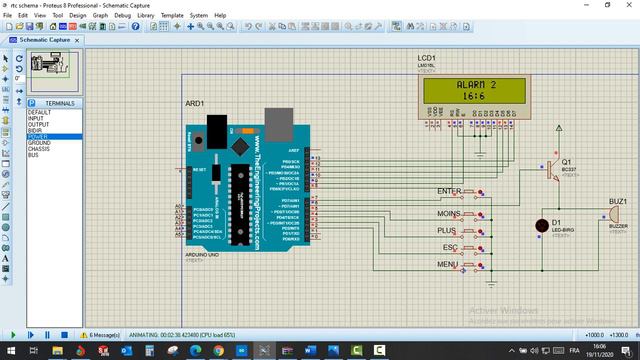Click the MOINS push button in schematic
The image size is (640, 360).
(469, 215)
